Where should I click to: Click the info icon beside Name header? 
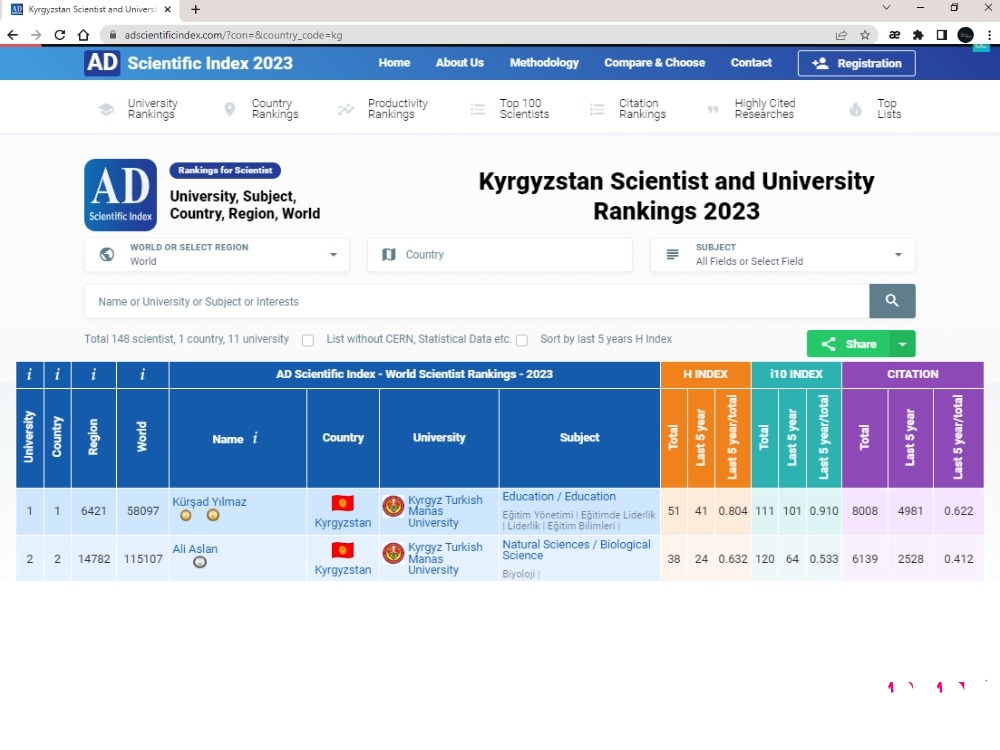[255, 438]
